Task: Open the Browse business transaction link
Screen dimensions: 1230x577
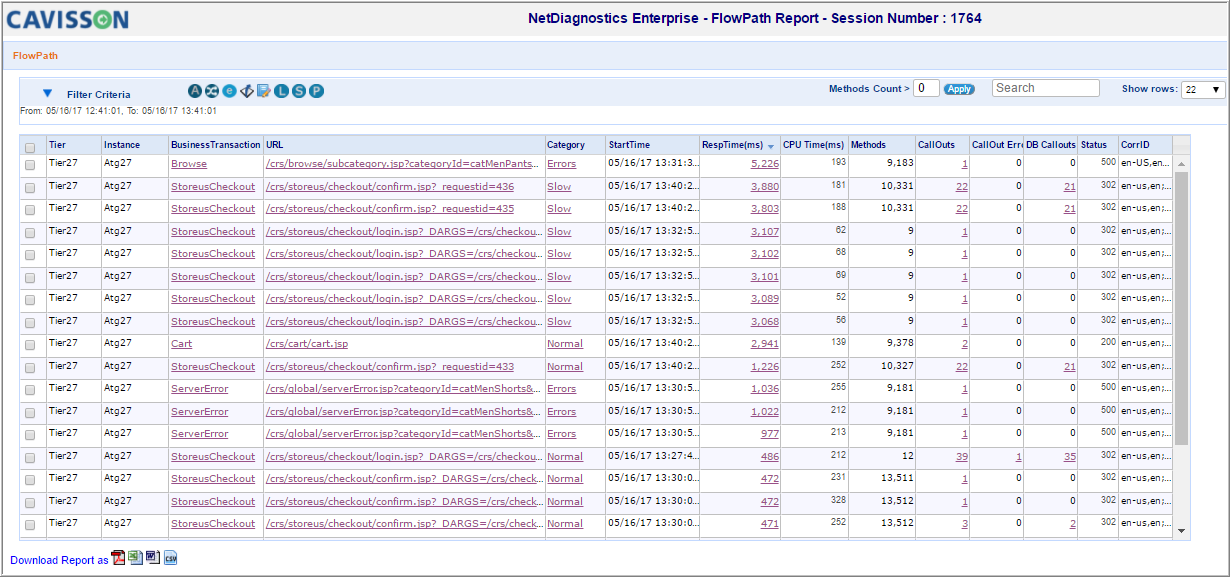Action: (x=189, y=164)
